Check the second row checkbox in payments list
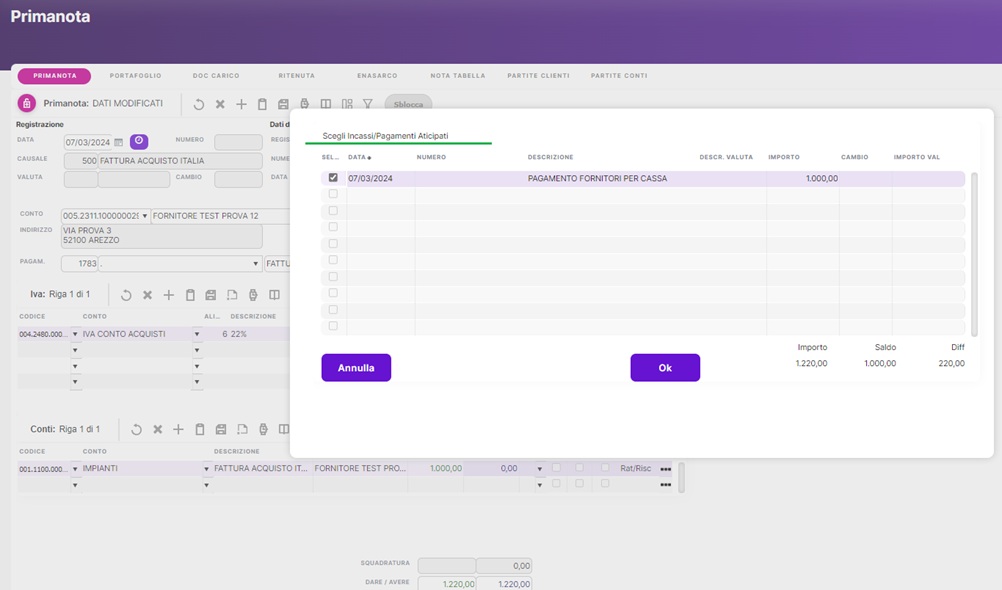 coord(333,194)
